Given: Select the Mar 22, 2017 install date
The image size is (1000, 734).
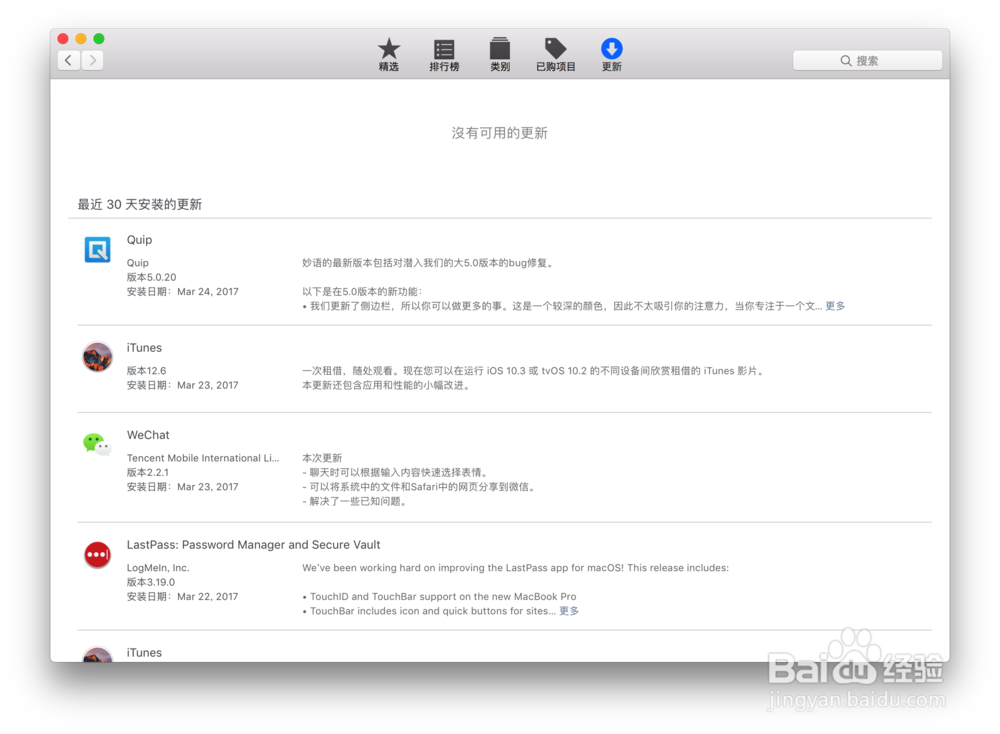Looking at the screenshot, I should pos(208,596).
